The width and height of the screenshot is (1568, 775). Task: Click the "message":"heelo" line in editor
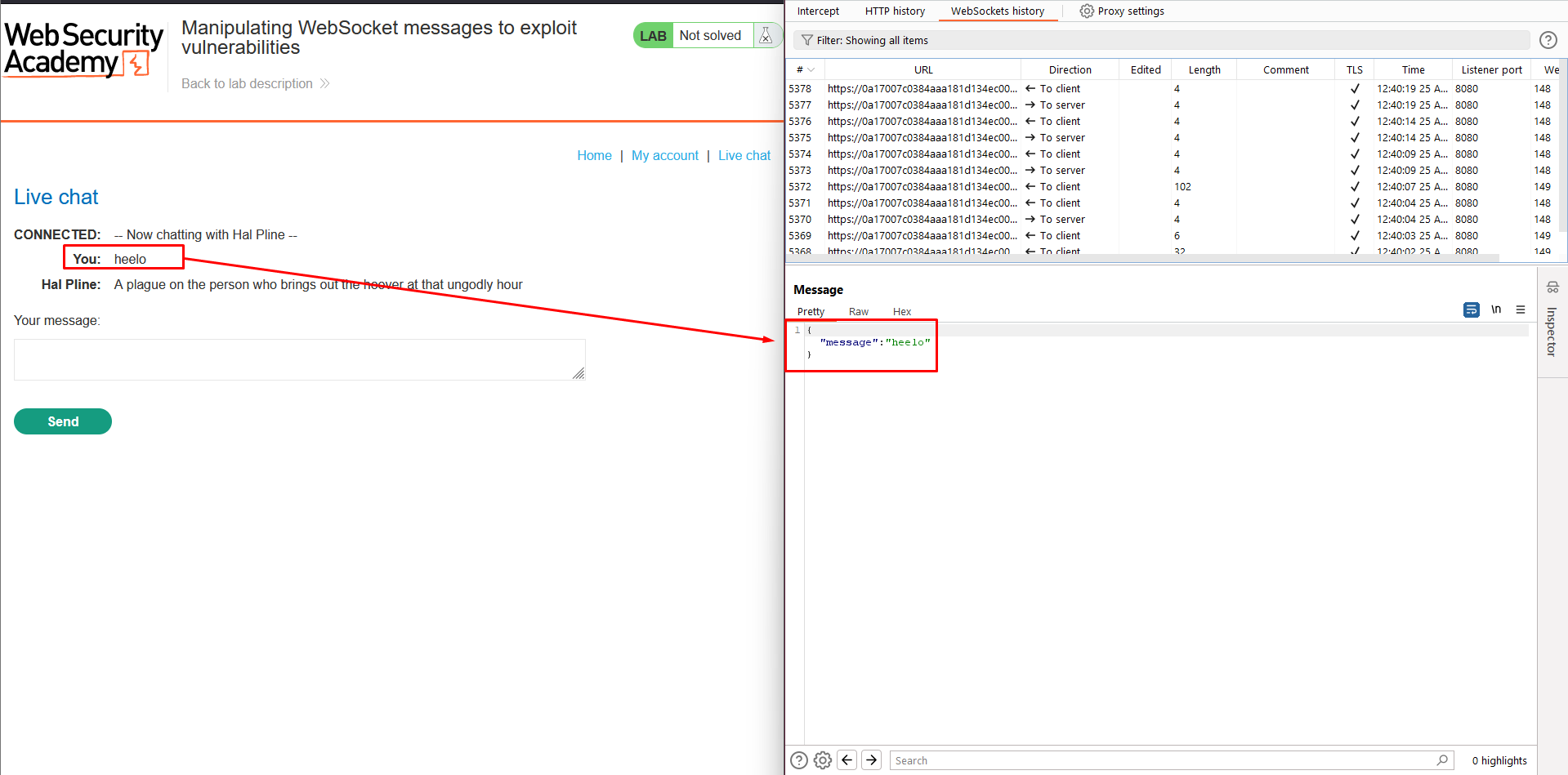pos(875,342)
